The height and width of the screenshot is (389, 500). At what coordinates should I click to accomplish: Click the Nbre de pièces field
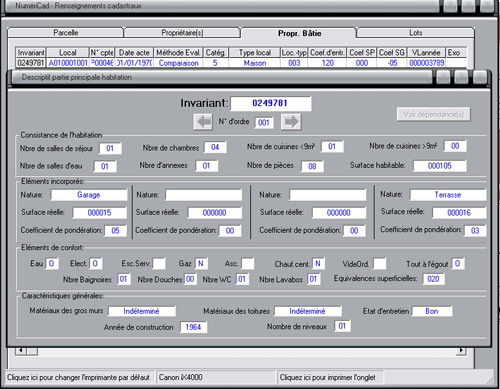312,166
